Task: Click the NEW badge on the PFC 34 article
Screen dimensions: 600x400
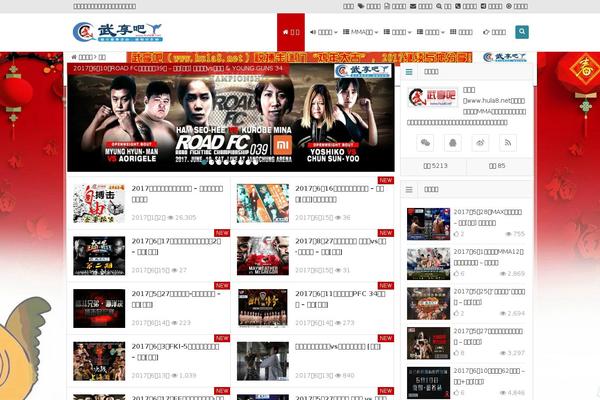Action: [x=386, y=286]
